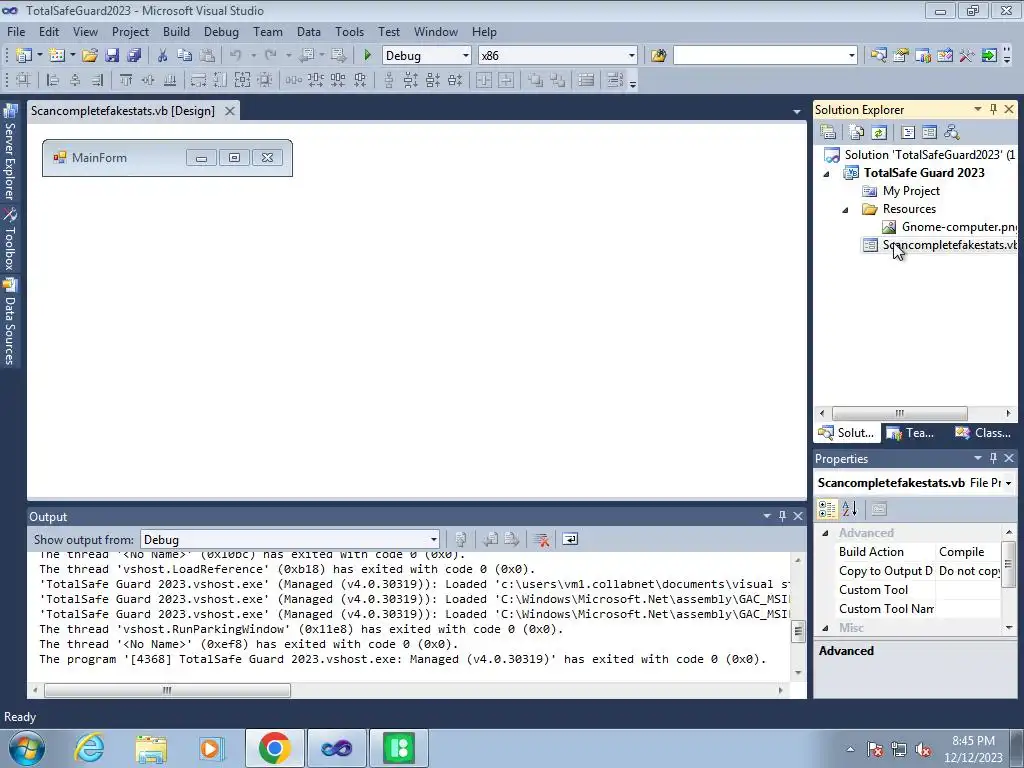Clear All in the Output window
The height and width of the screenshot is (768, 1024).
541,539
